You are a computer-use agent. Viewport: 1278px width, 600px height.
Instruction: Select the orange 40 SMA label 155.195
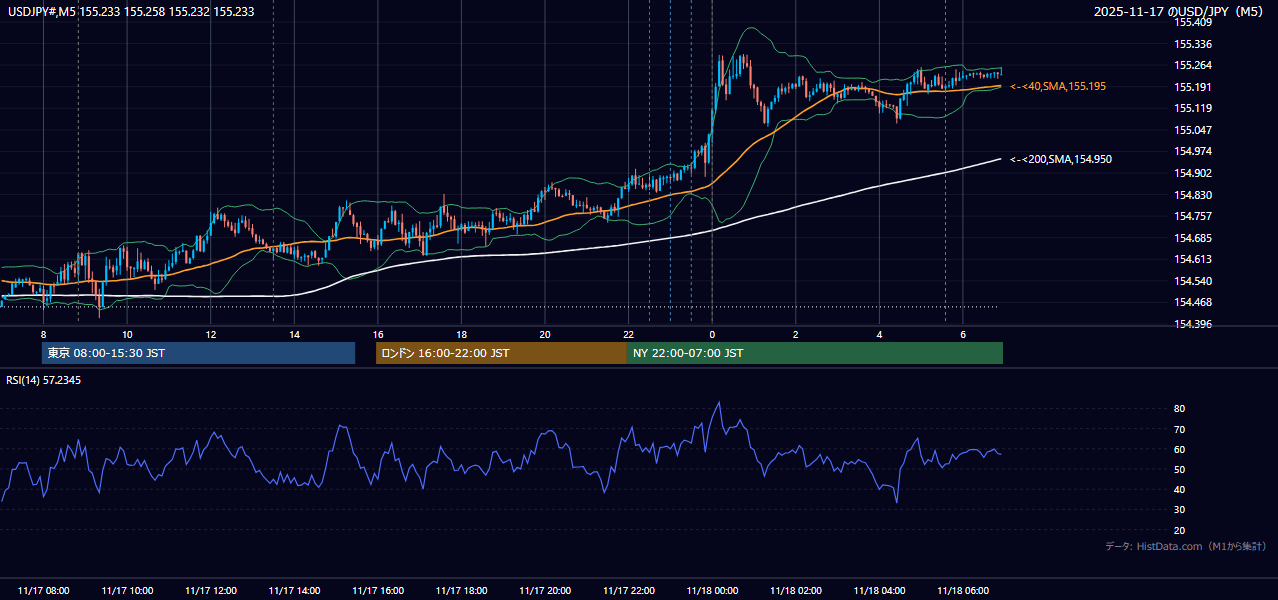1058,87
